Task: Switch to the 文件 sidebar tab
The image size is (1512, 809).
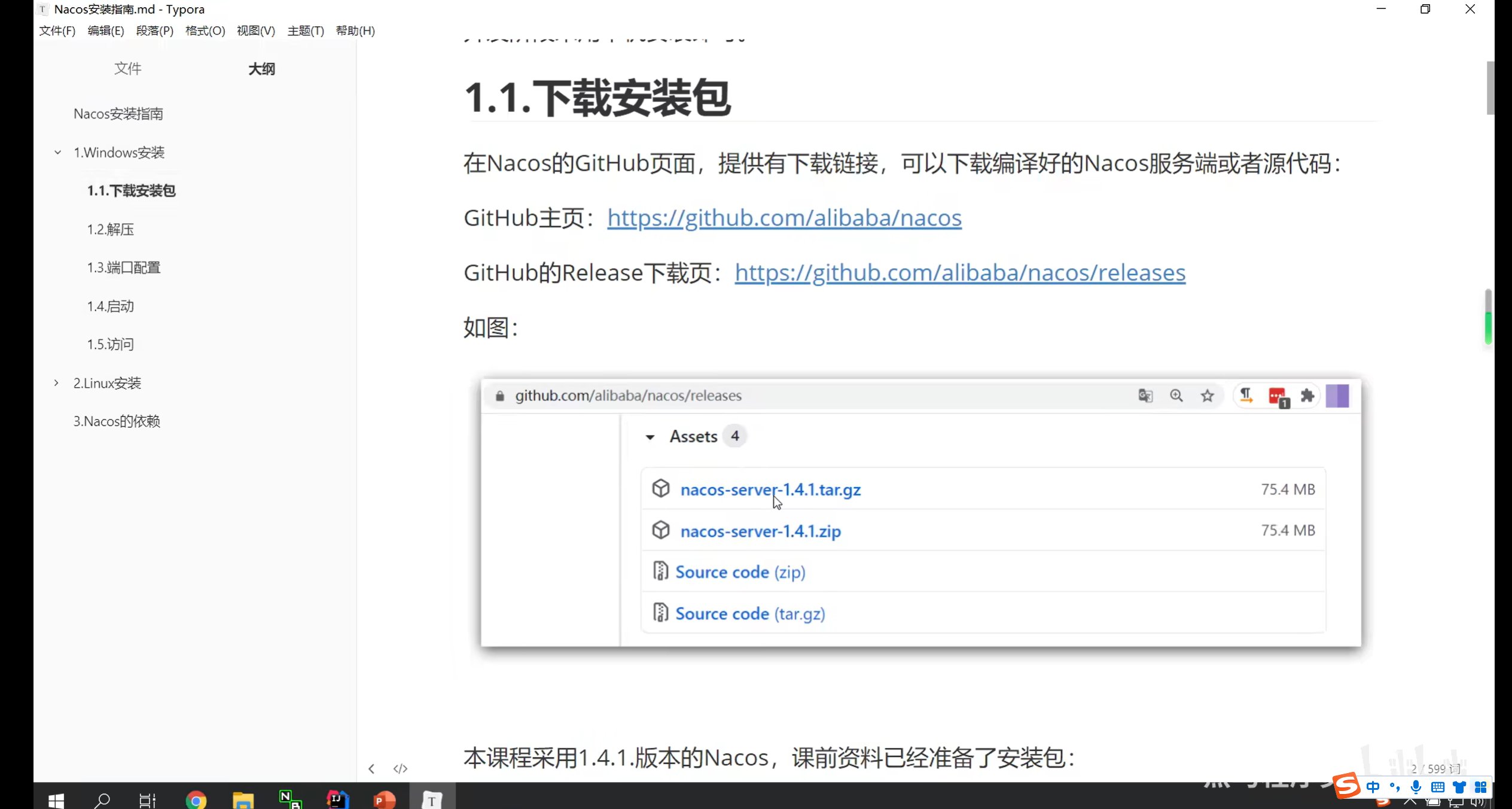Action: click(128, 69)
